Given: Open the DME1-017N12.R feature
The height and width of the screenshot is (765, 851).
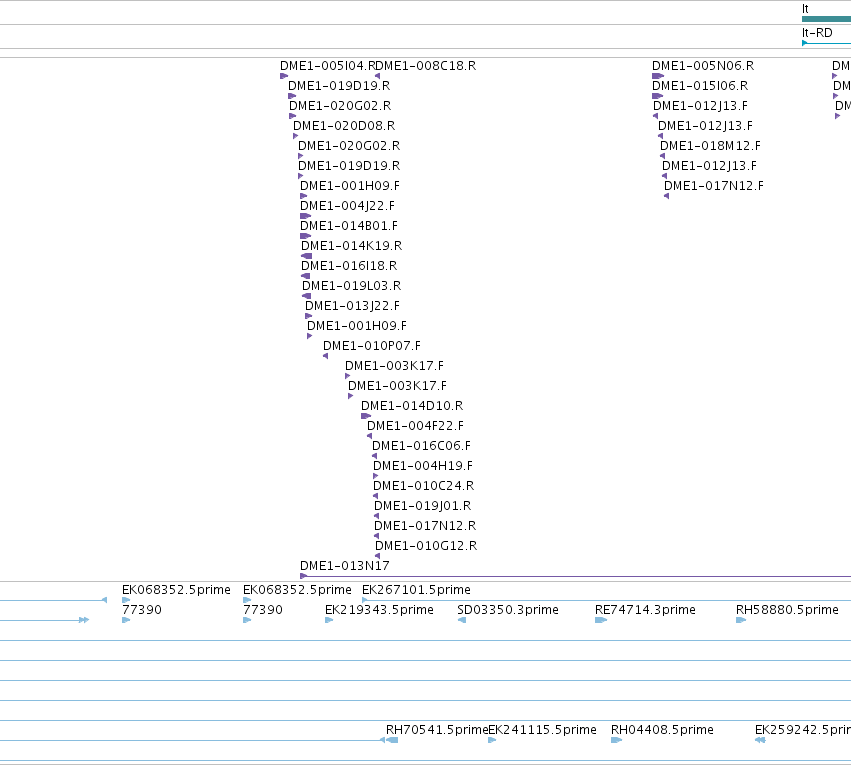Looking at the screenshot, I should point(425,526).
